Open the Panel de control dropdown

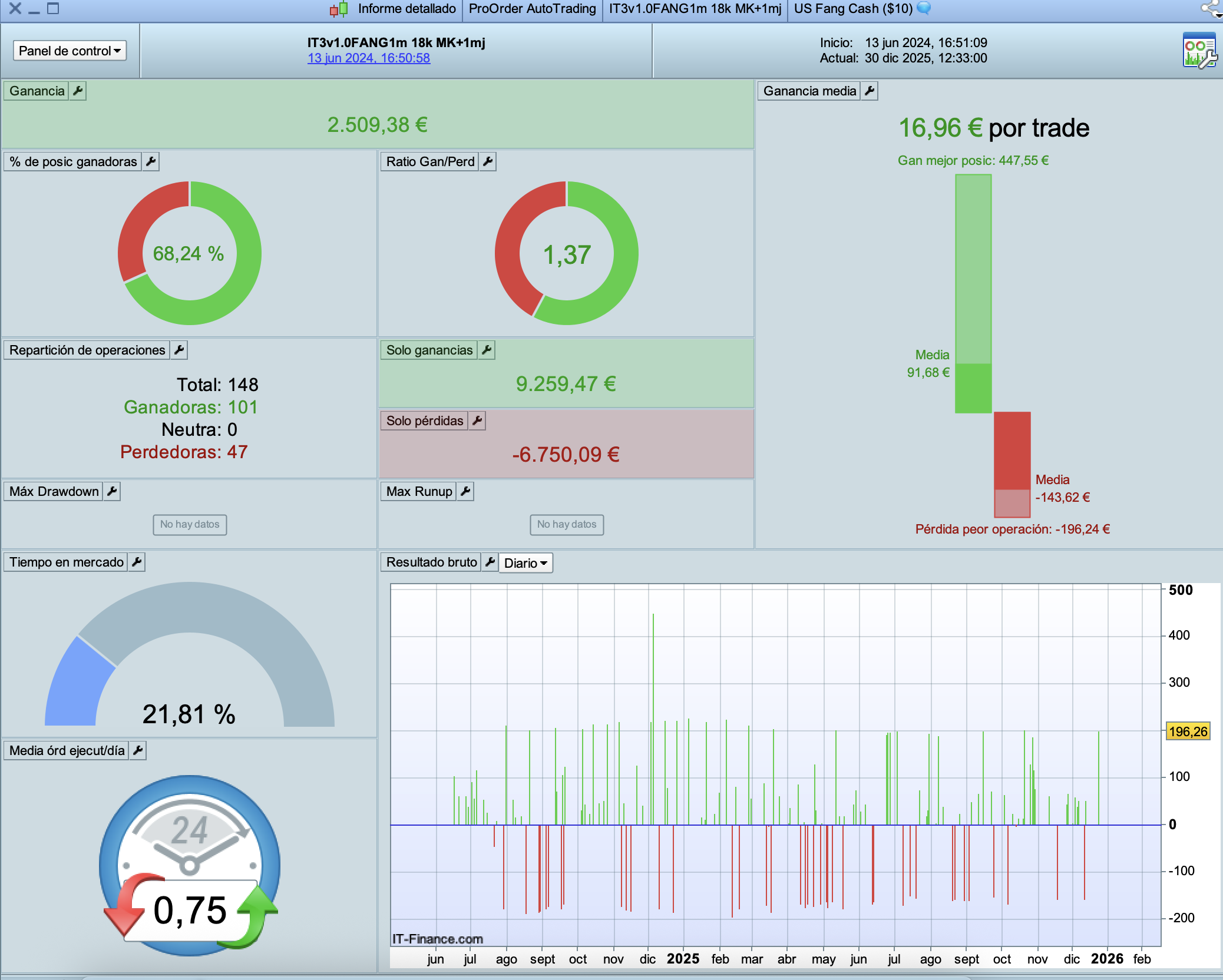[70, 51]
